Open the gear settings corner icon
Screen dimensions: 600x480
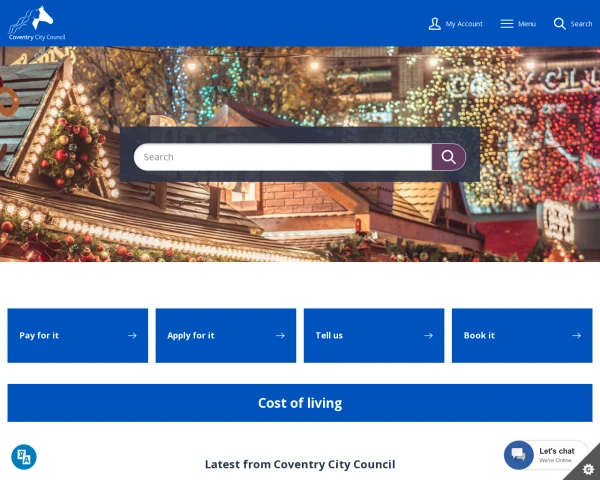point(588,469)
